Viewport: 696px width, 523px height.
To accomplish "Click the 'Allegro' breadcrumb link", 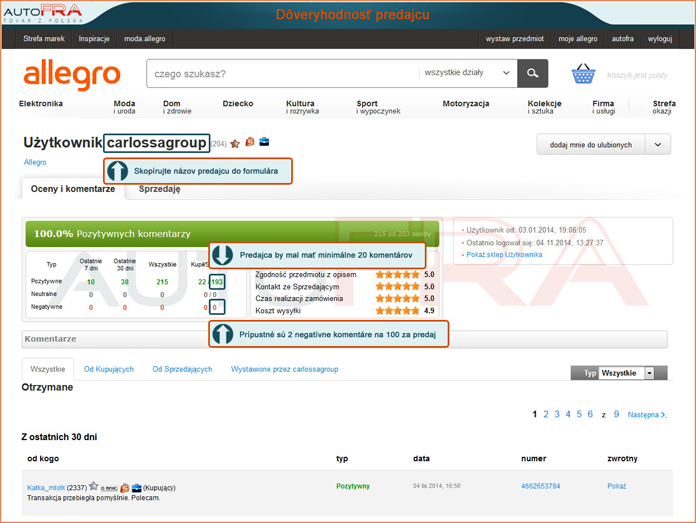I will (x=35, y=162).
